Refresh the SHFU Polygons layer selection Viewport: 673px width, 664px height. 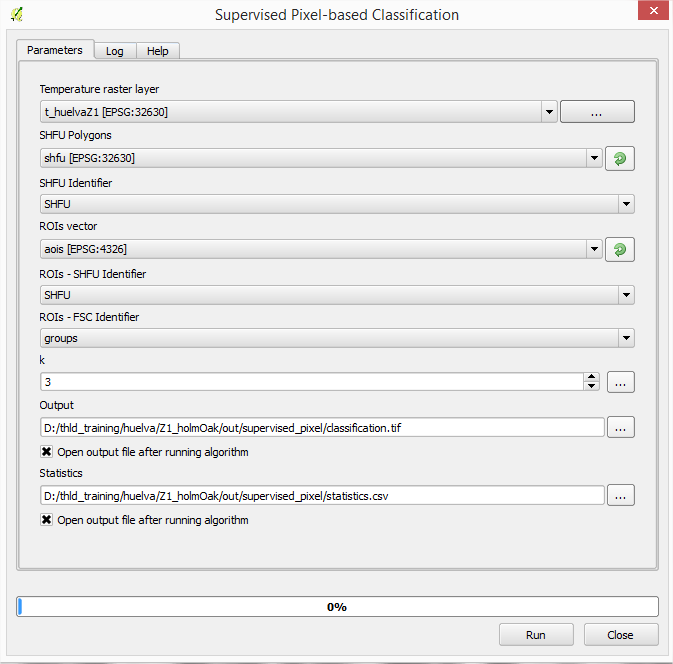pos(619,158)
